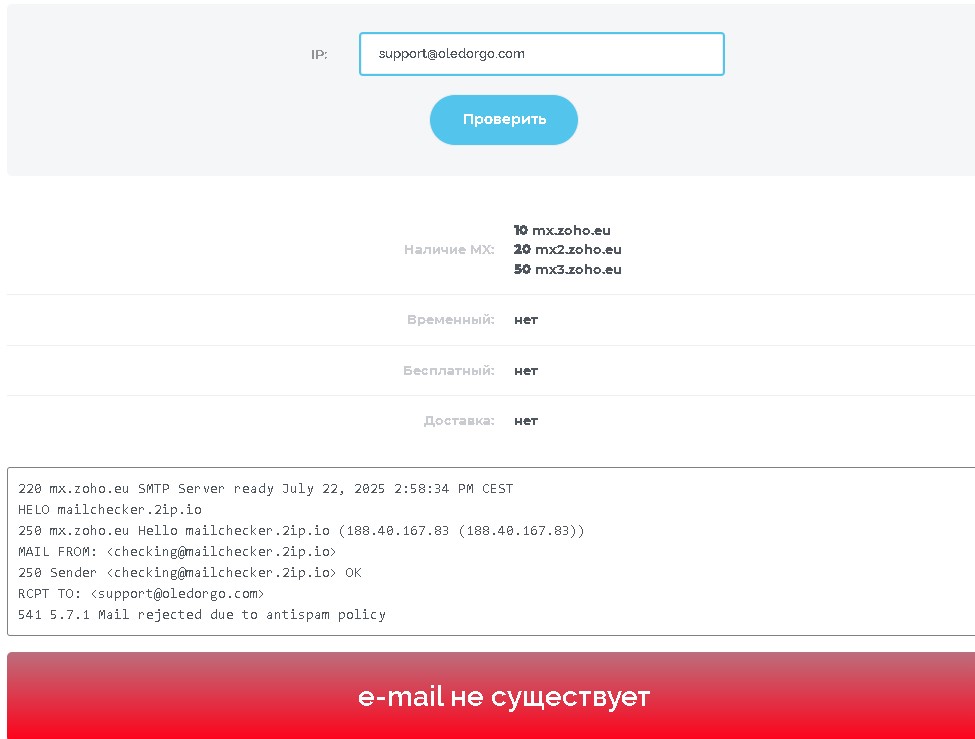Screen dimensions: 975x739
Task: Click log line '541 5.7.1 Mail rejected'
Action: tap(201, 615)
